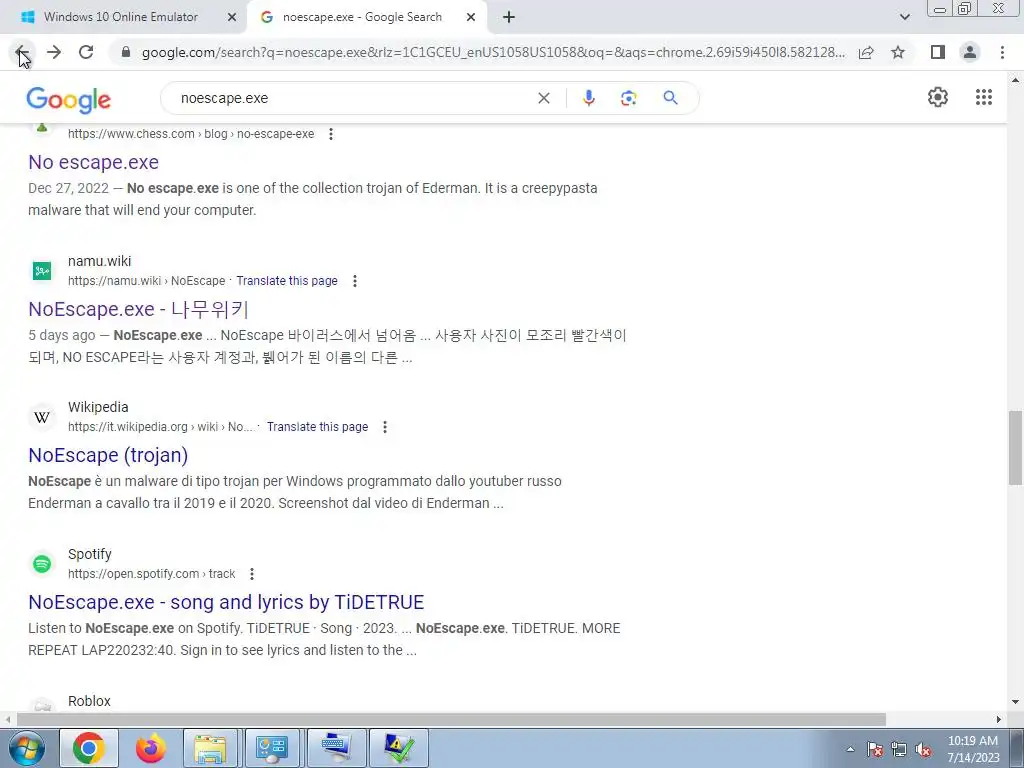Image resolution: width=1024 pixels, height=768 pixels.
Task: Click inside the Google search input
Action: click(353, 98)
